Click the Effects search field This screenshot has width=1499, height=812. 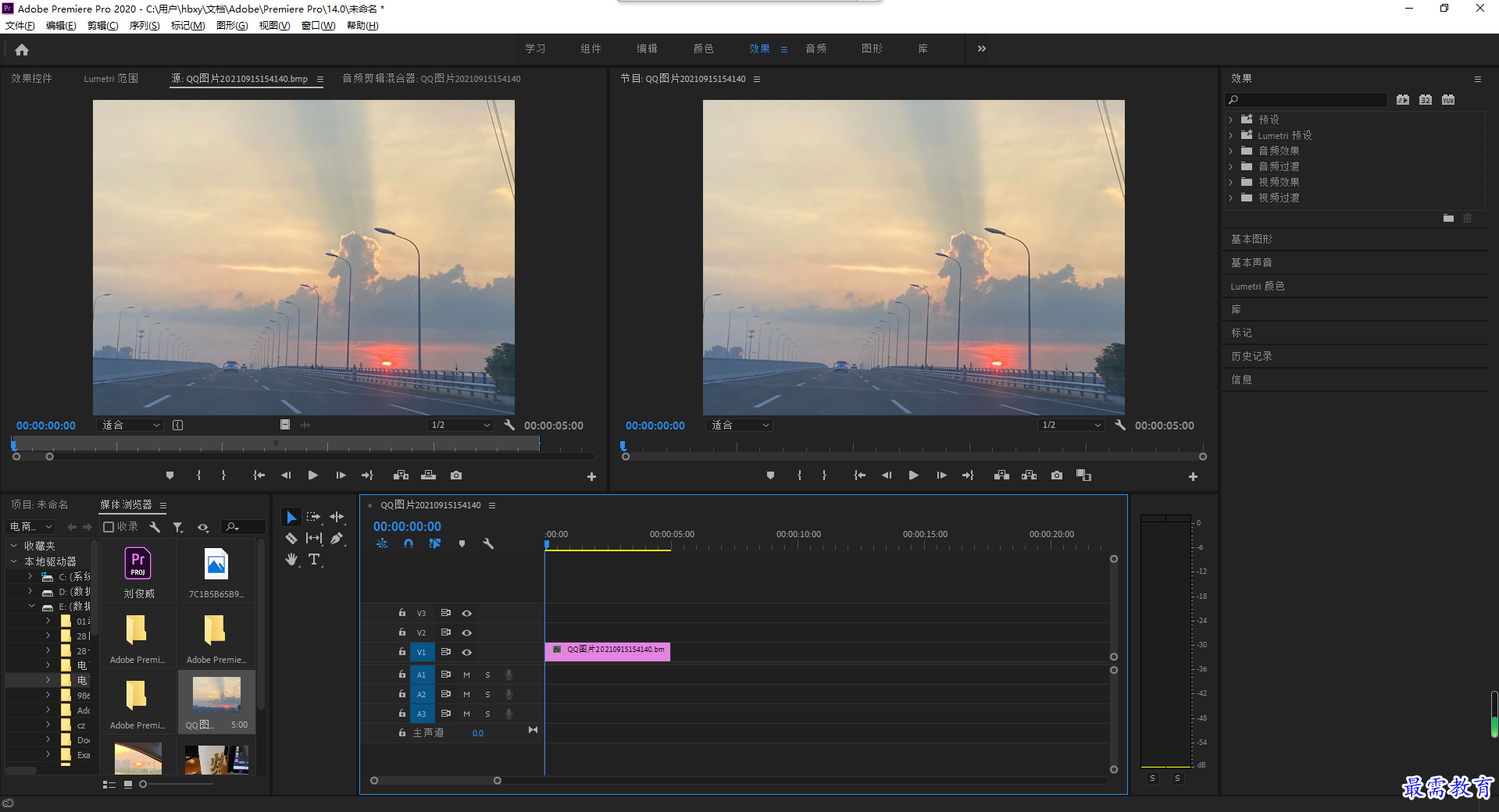(1306, 100)
